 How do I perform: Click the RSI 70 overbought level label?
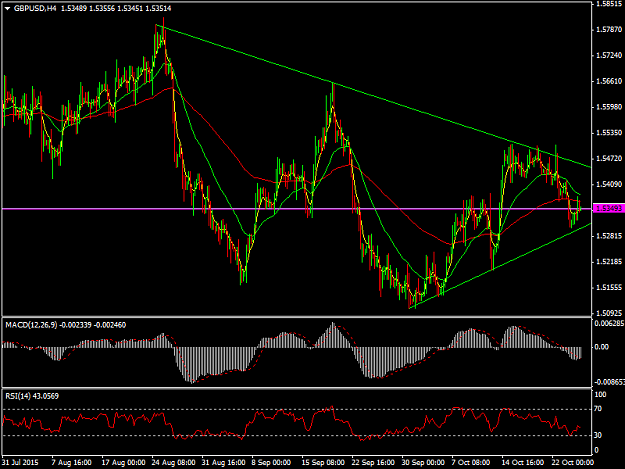click(x=598, y=409)
